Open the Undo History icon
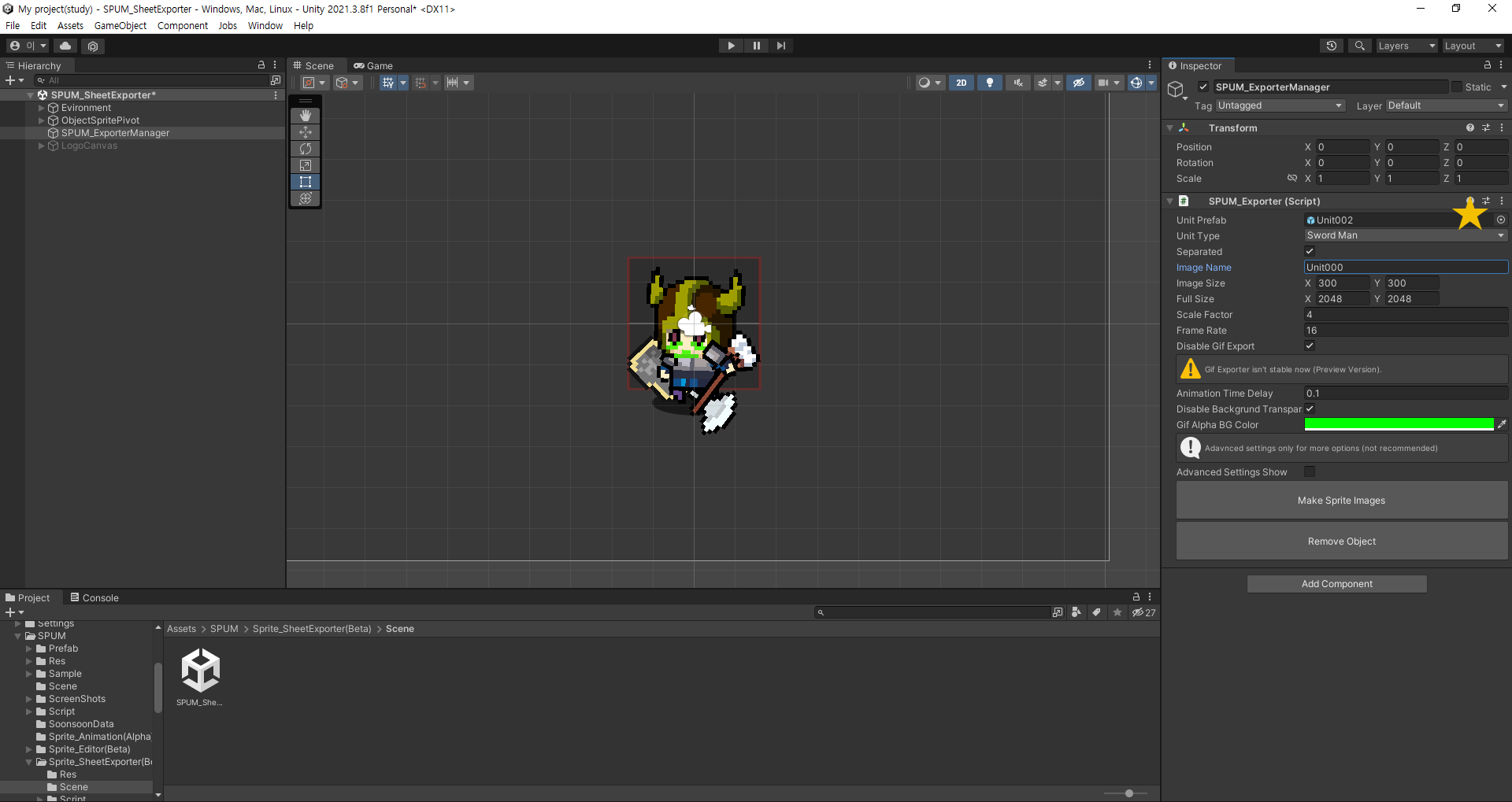This screenshot has width=1512, height=802. [1332, 46]
